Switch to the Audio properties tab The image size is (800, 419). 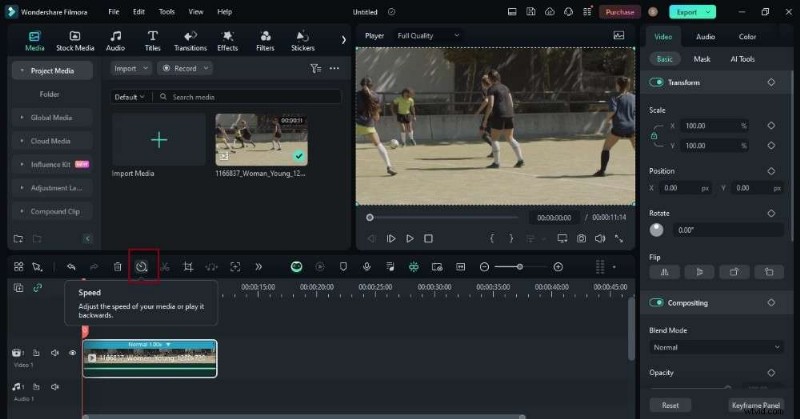(x=705, y=36)
